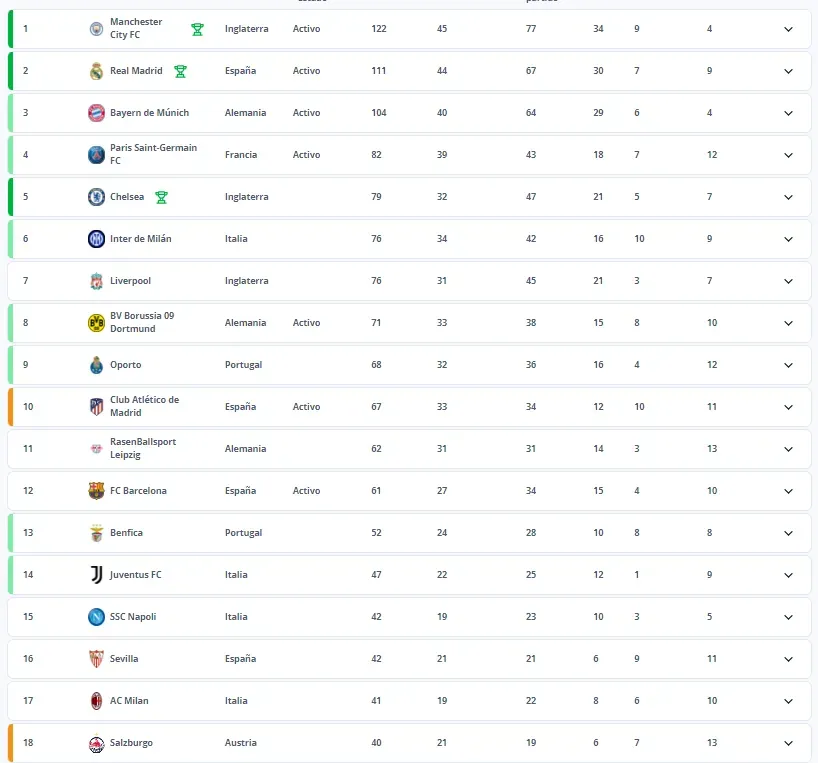Click the BV Borussia 09 Dortmund logo
818x763 pixels.
tap(96, 322)
